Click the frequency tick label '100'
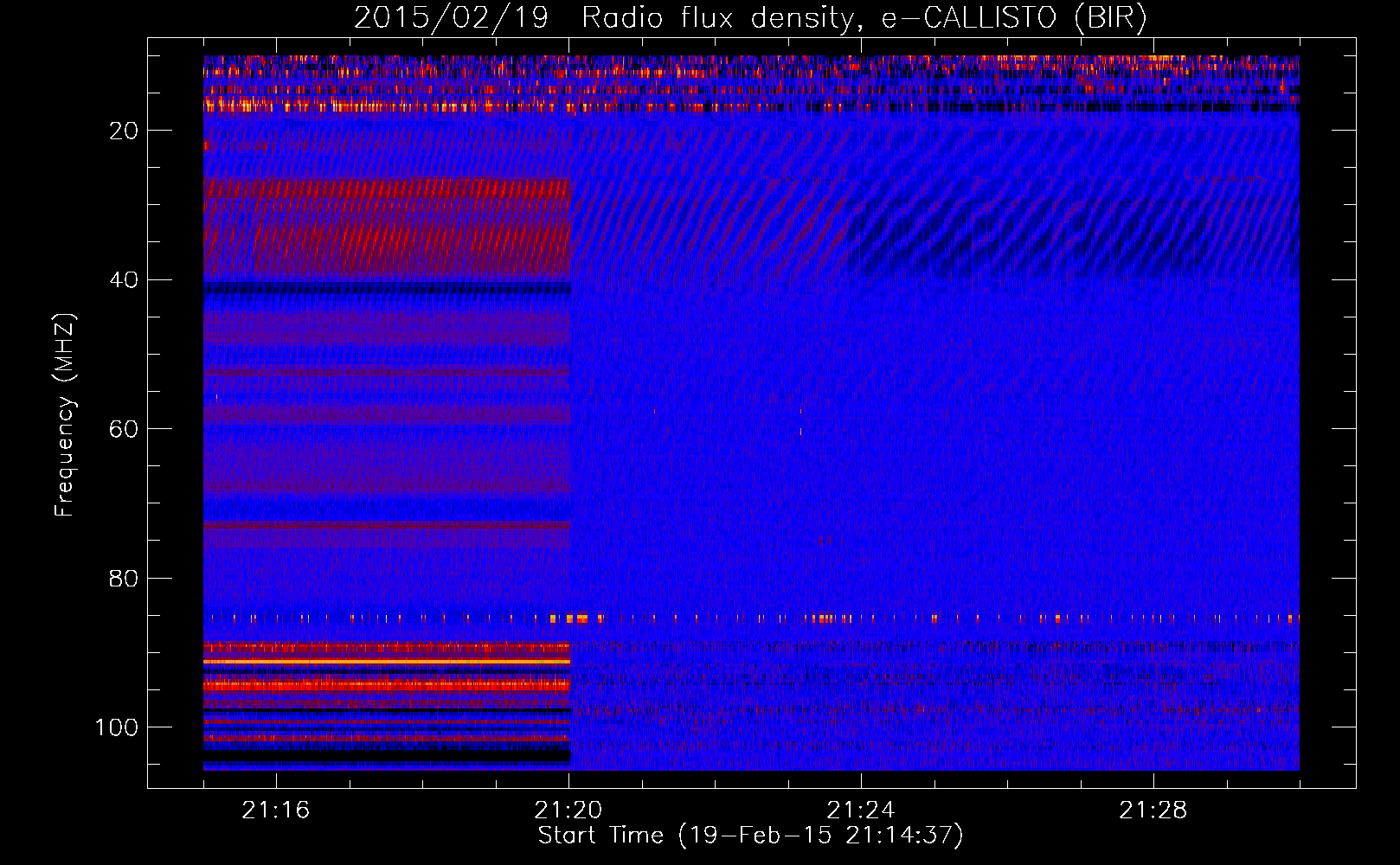Image resolution: width=1400 pixels, height=865 pixels. [x=117, y=728]
